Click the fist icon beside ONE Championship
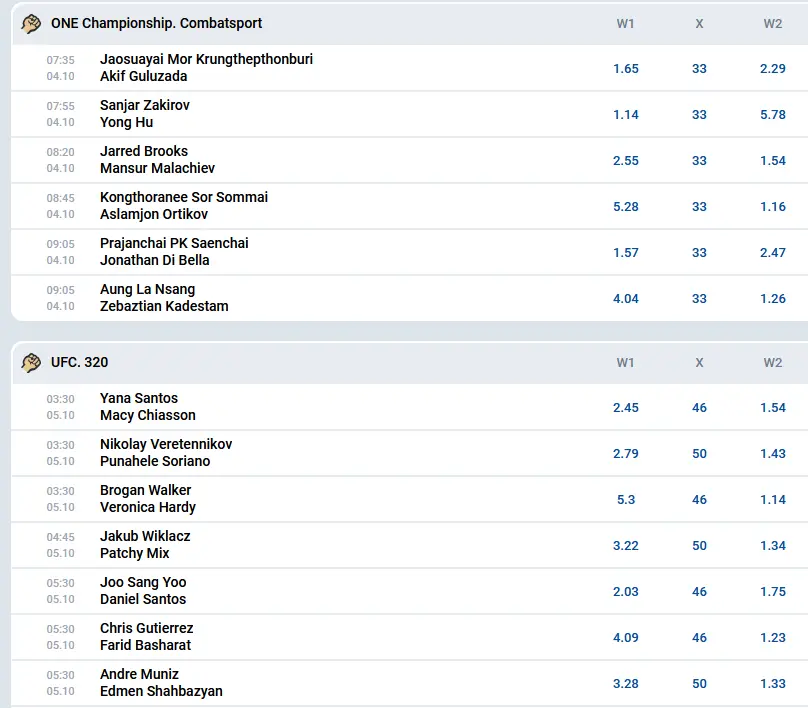 31,24
